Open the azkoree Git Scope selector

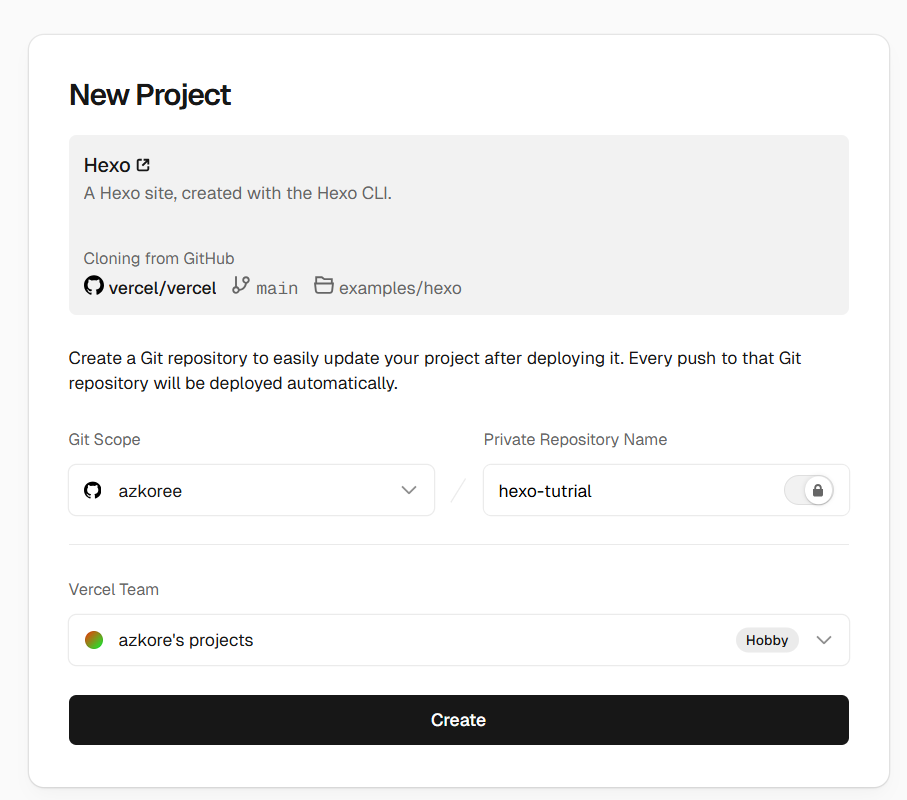coord(250,490)
